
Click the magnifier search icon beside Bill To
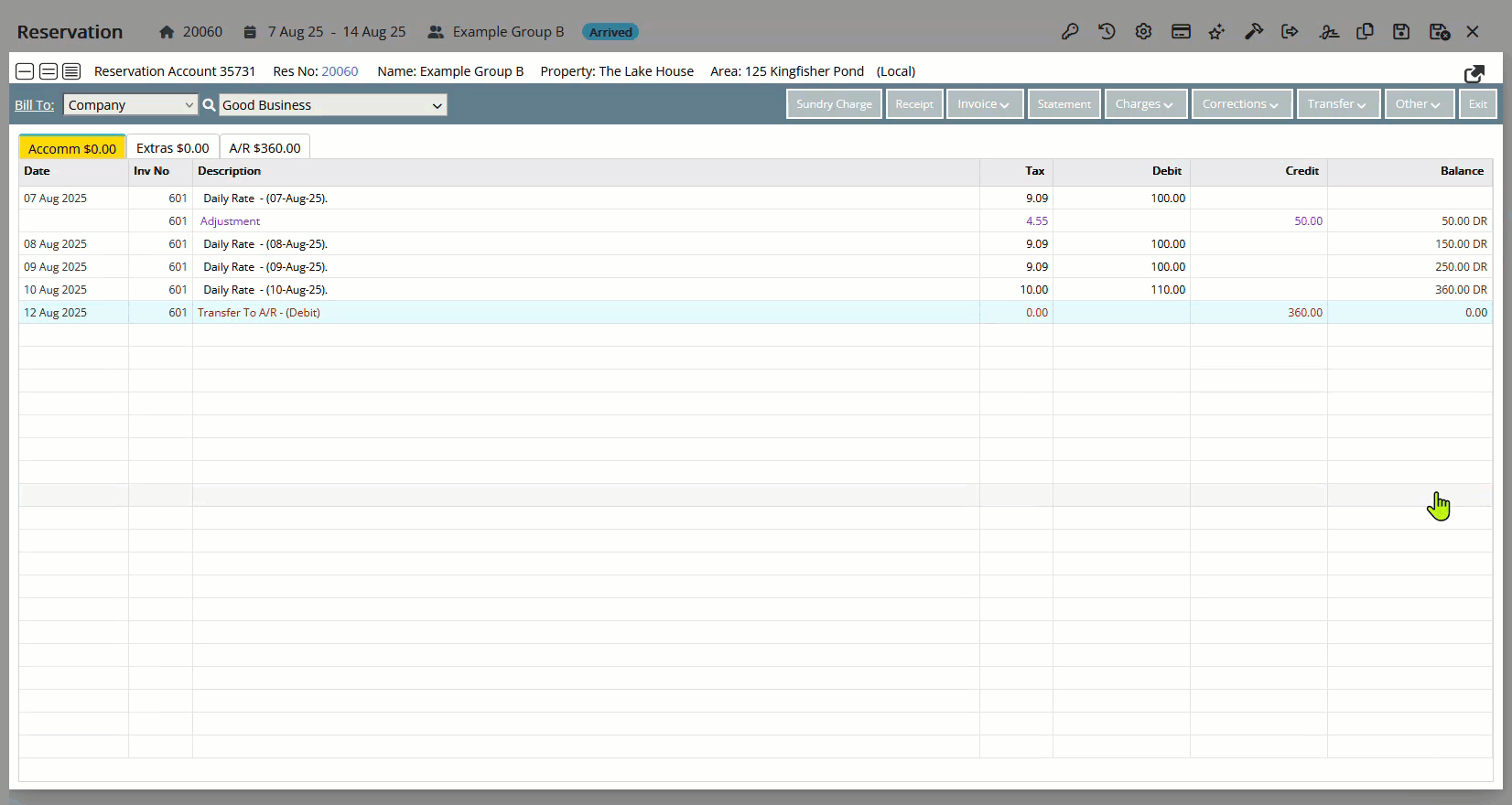(x=209, y=105)
